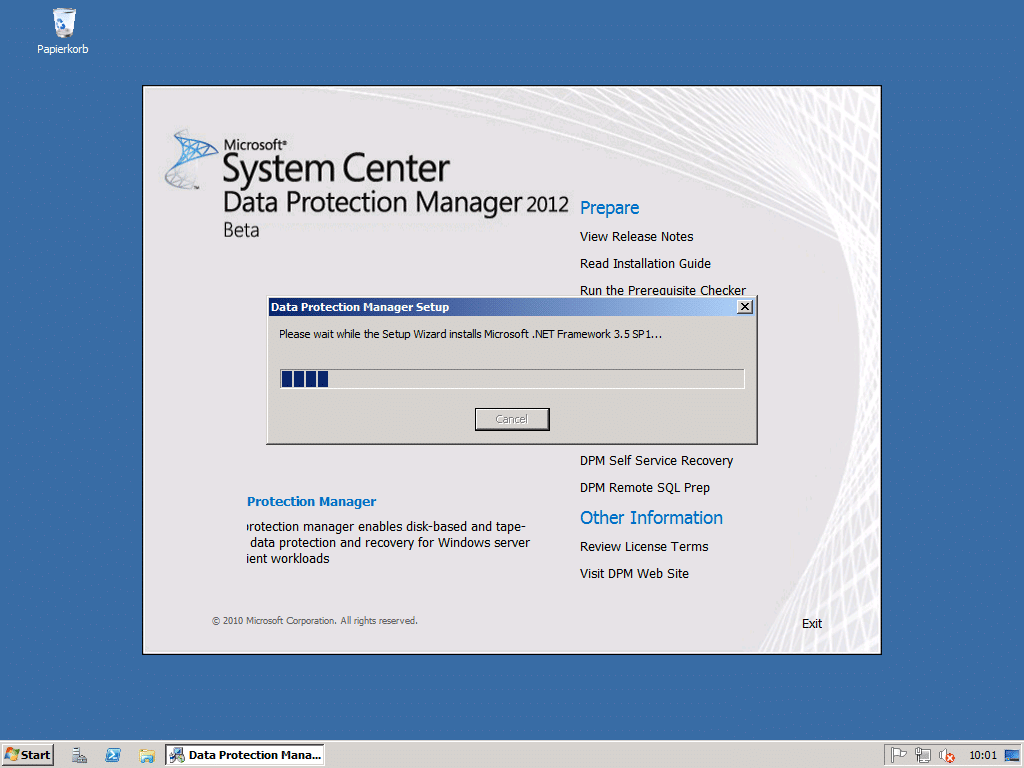Viewport: 1024px width, 768px height.
Task: Click the Show Desktop icon beside the clock
Action: (x=1012, y=755)
